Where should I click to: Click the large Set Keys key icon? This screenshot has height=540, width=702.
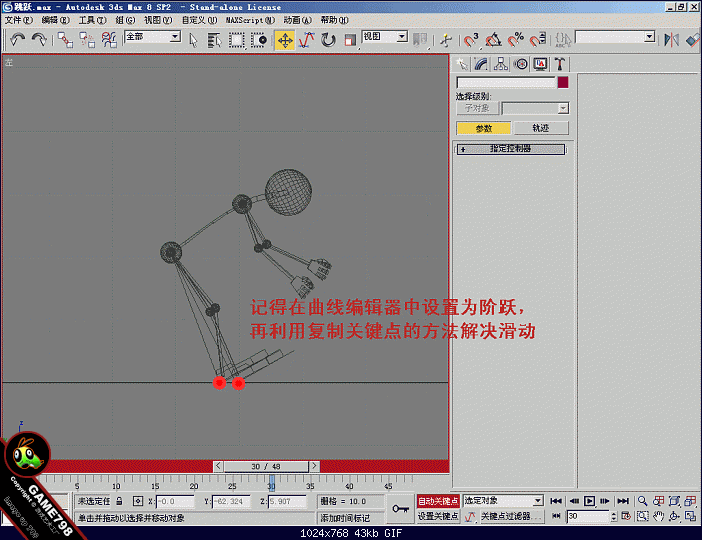pyautogui.click(x=400, y=509)
